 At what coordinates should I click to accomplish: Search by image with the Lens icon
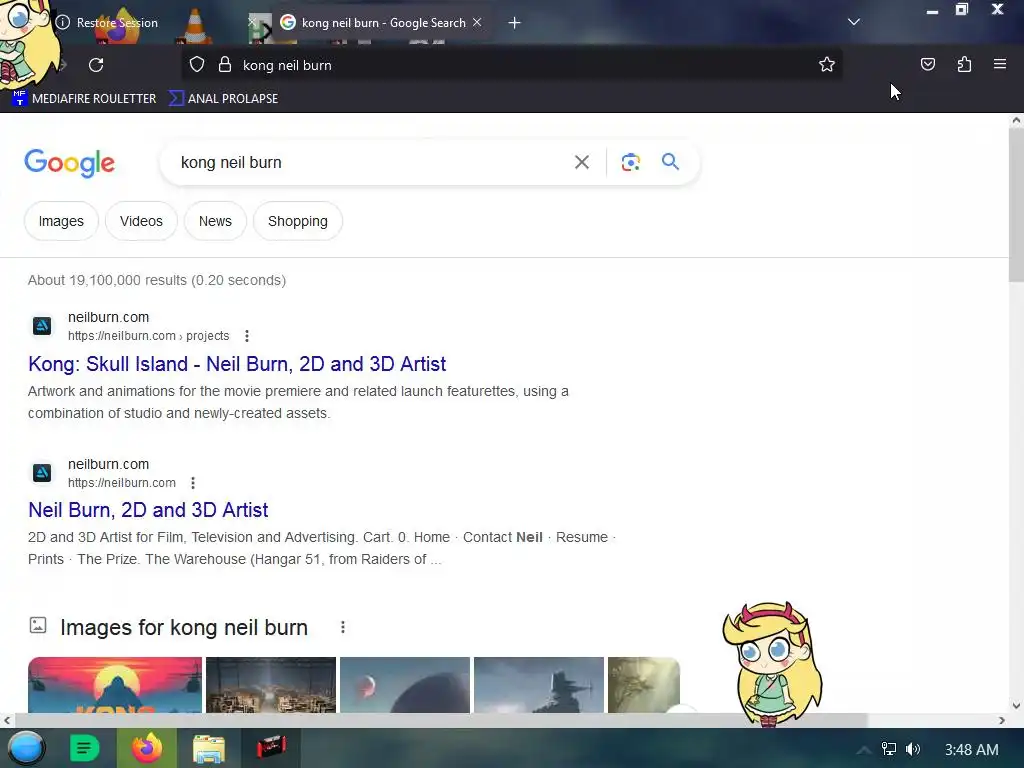[x=630, y=162]
